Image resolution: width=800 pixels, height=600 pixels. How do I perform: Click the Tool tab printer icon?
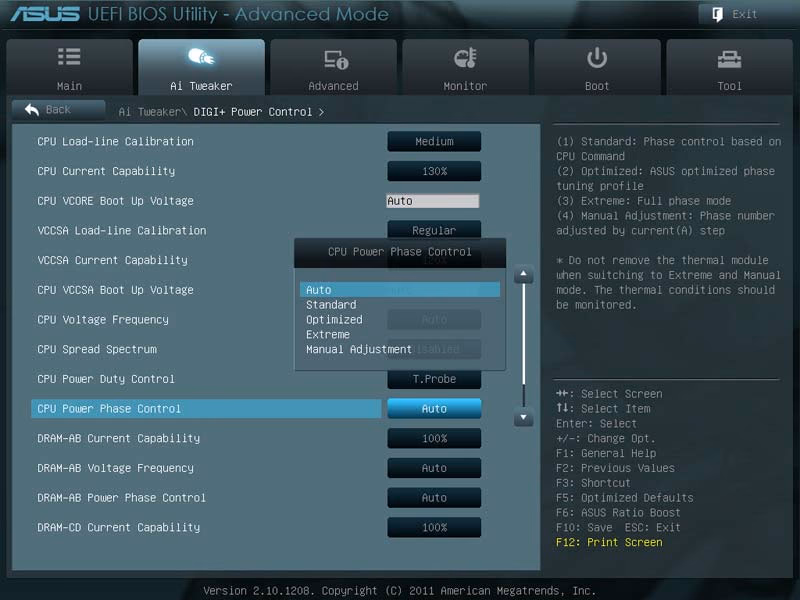coord(730,60)
